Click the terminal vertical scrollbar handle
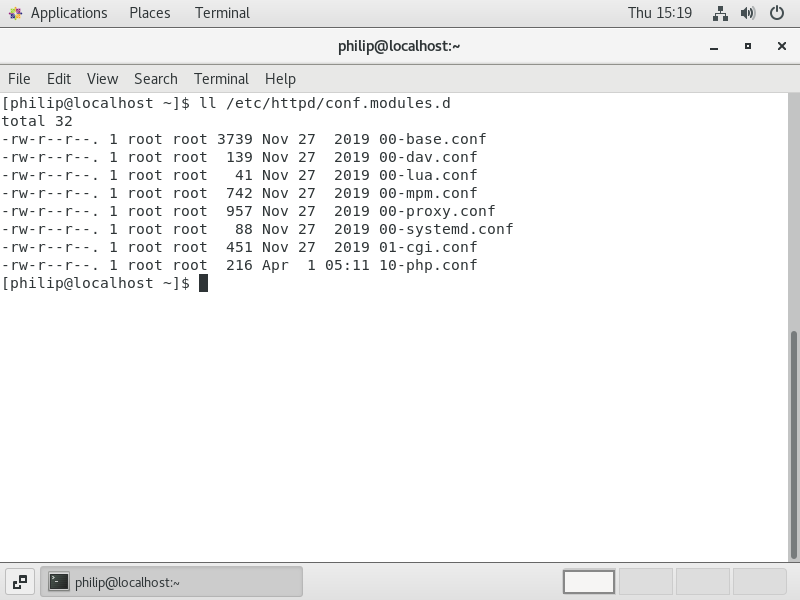 click(793, 444)
